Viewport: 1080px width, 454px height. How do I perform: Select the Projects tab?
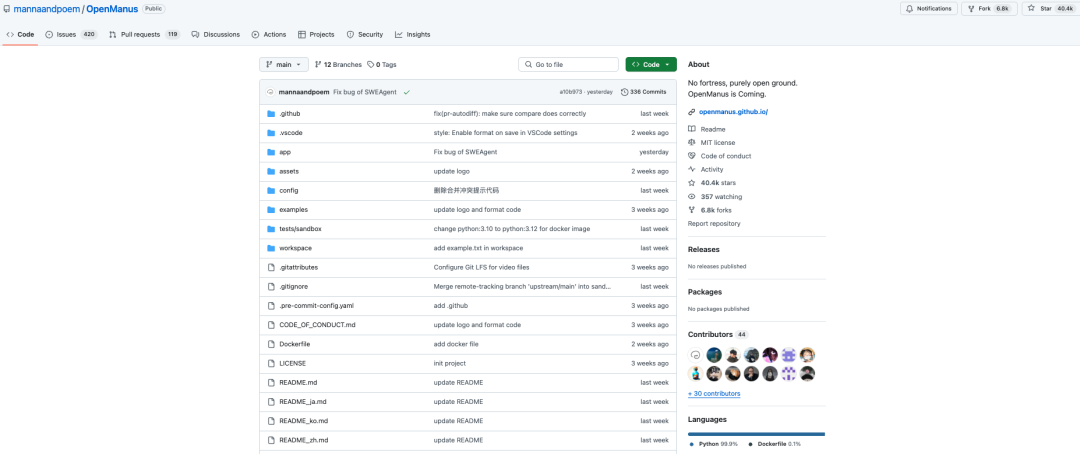coord(316,34)
